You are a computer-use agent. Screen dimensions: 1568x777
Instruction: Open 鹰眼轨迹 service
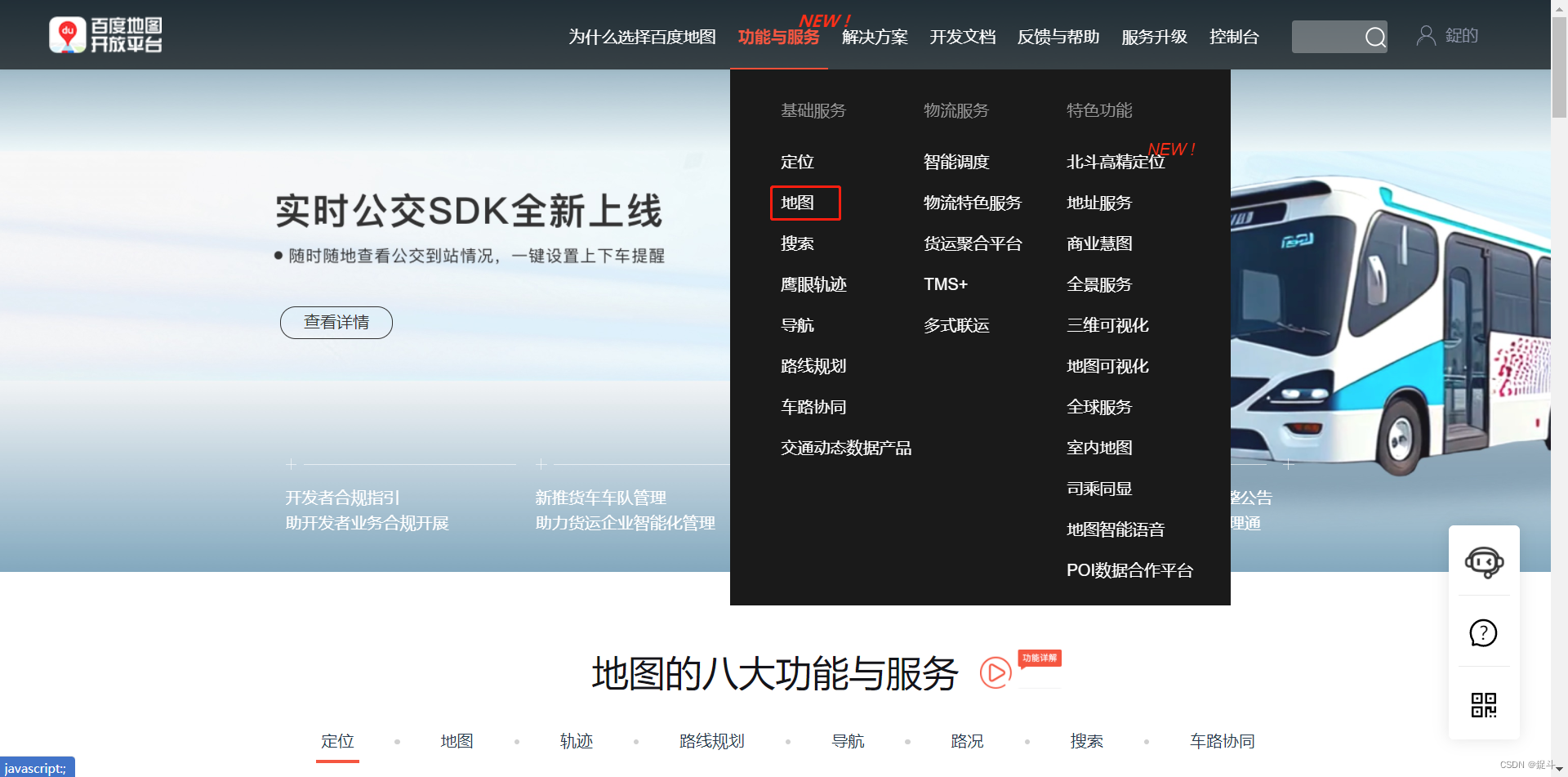pos(813,284)
